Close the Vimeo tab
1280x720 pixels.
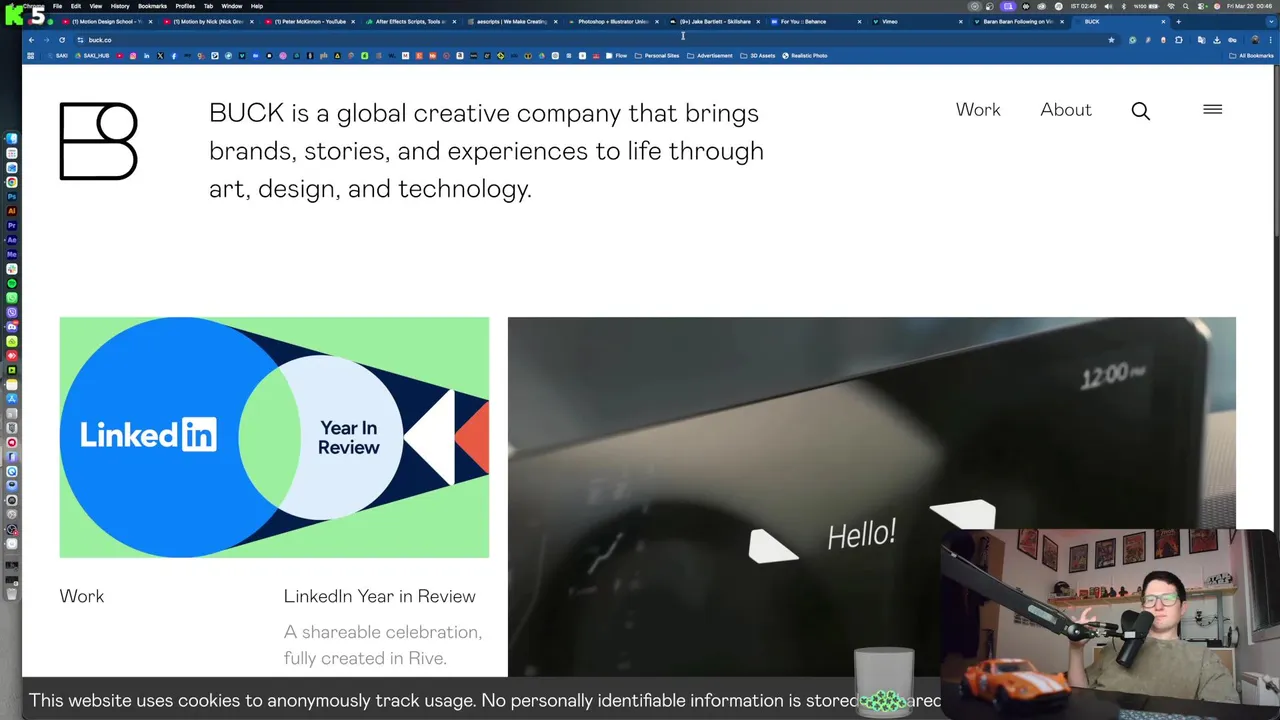pos(961,21)
